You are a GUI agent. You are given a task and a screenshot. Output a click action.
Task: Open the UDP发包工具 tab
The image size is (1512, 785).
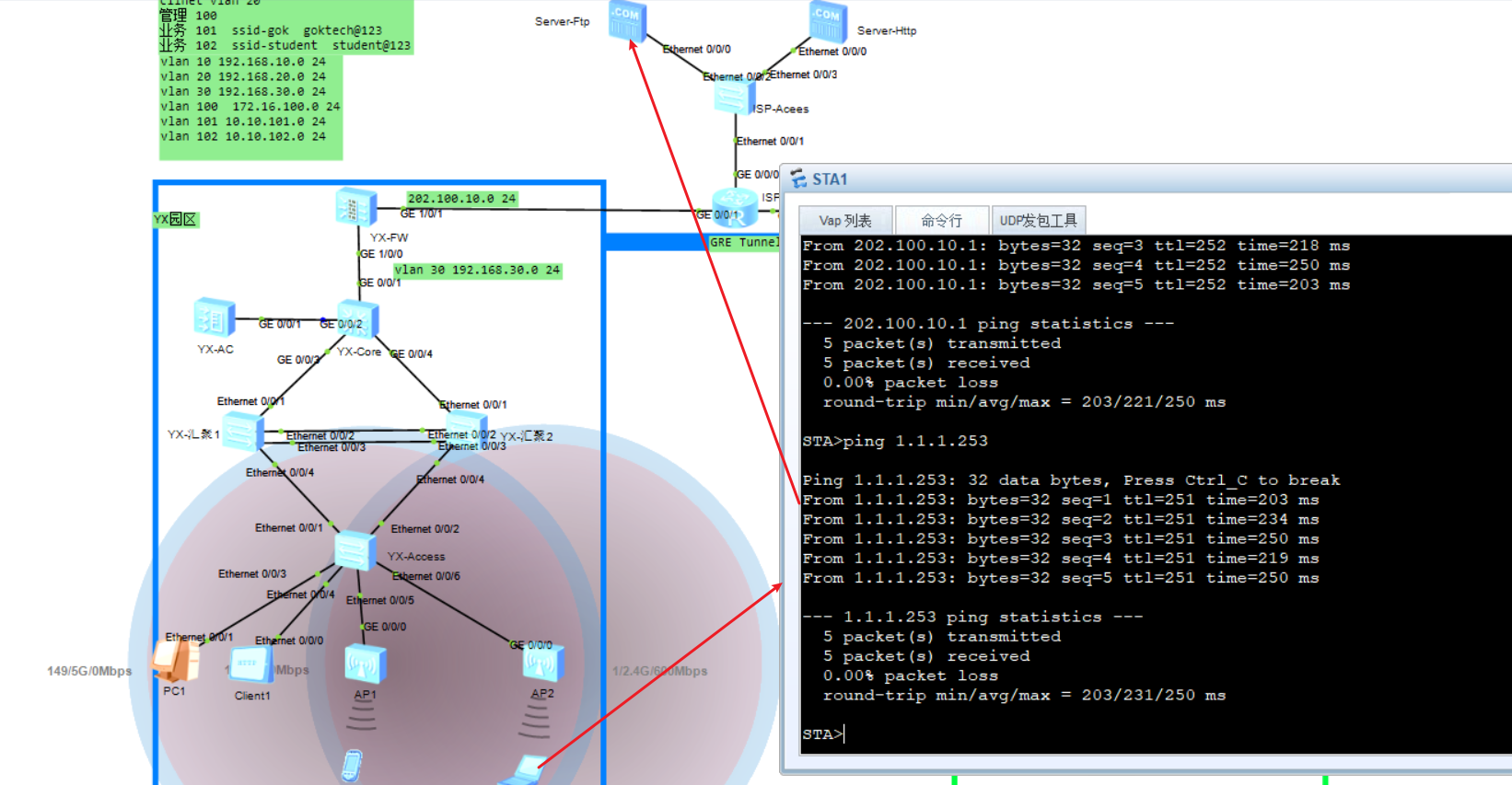pyautogui.click(x=1039, y=220)
